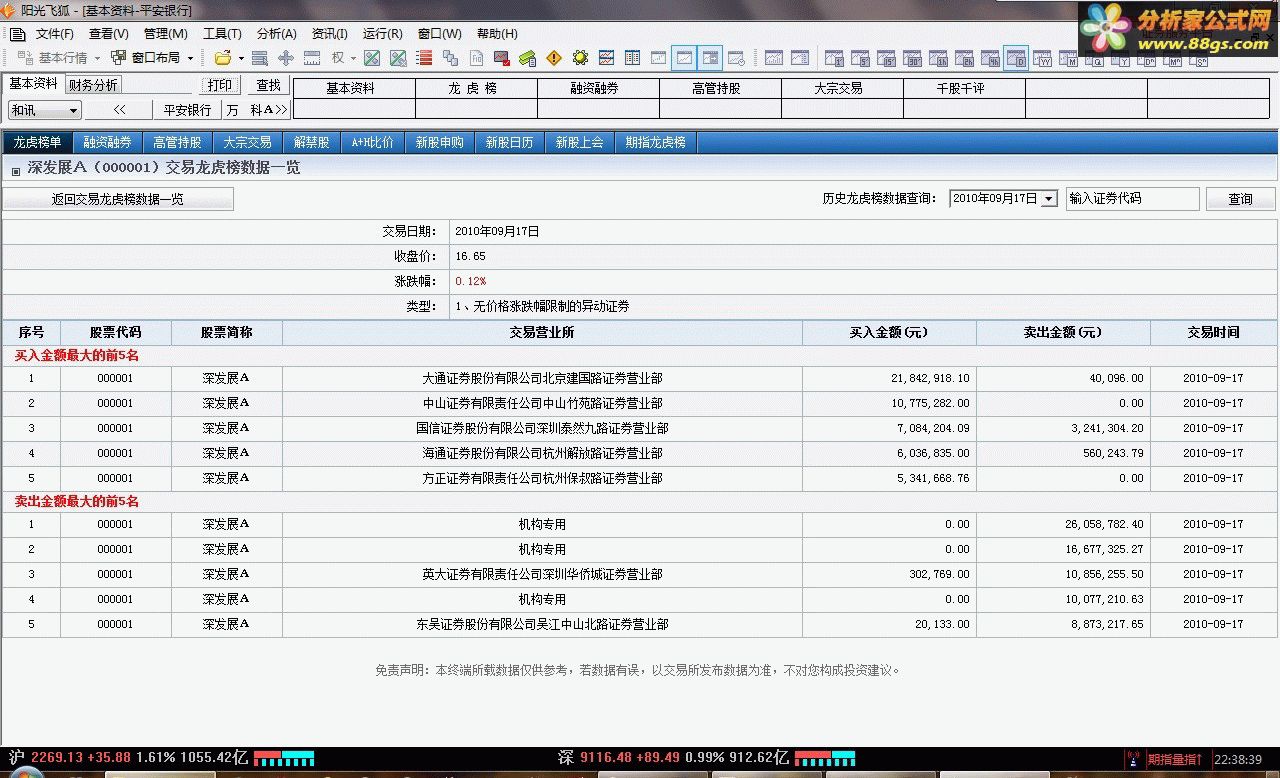Switch to the 大宗交易 blue tab

pyautogui.click(x=247, y=143)
